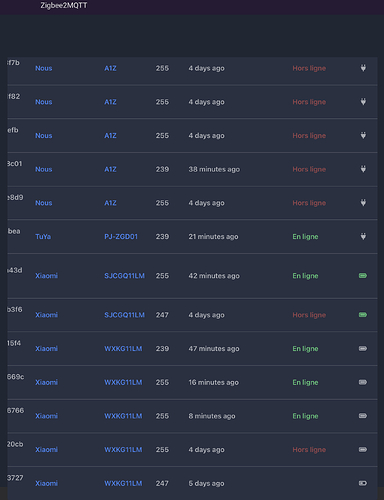Open A1Z model link in 3c01 row
The height and width of the screenshot is (500, 384).
pyautogui.click(x=110, y=169)
